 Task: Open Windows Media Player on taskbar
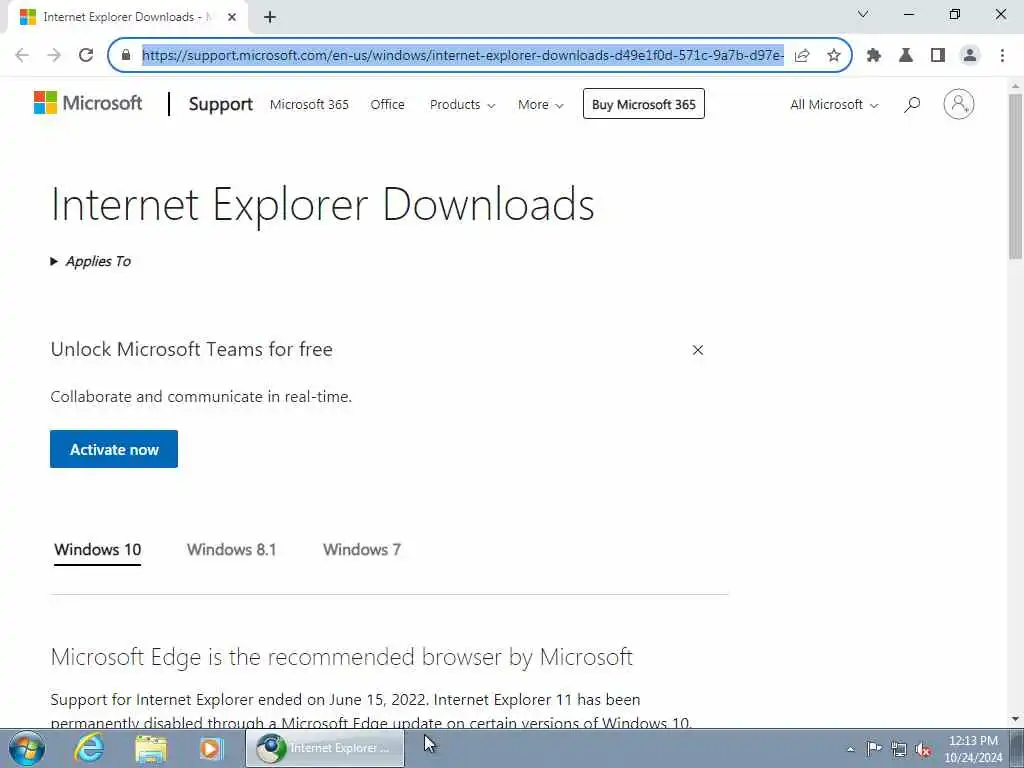pos(211,748)
